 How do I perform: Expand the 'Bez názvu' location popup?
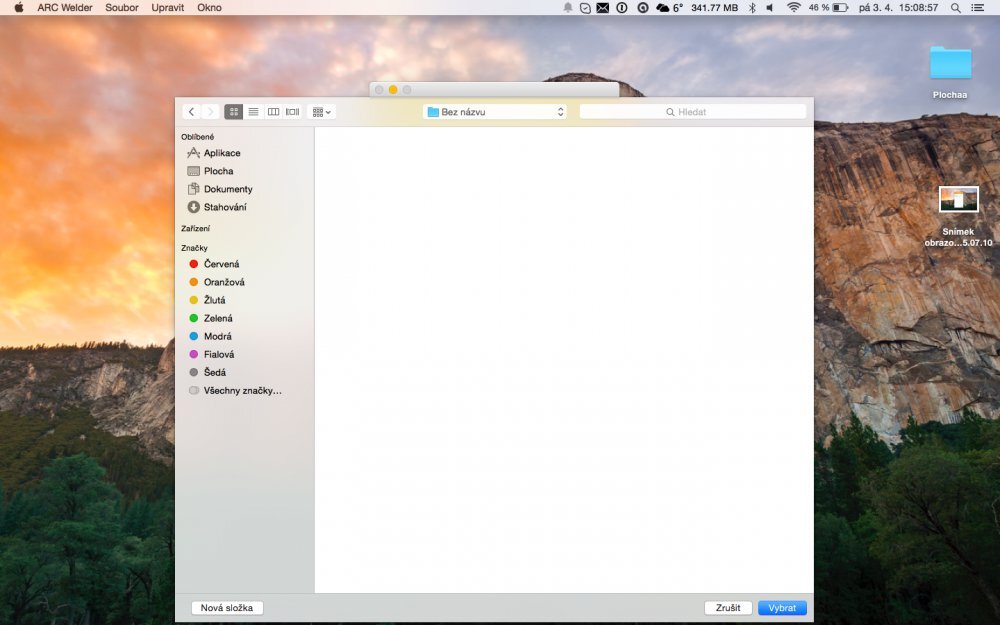pos(494,112)
